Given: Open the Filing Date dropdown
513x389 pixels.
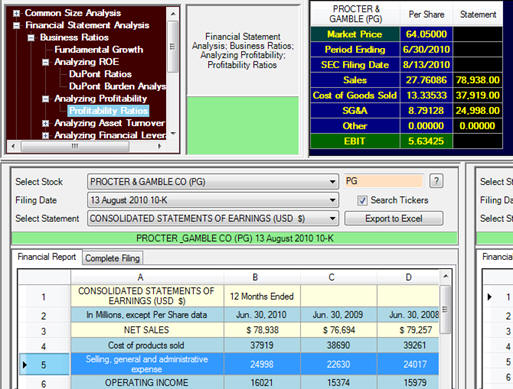Looking at the screenshot, I should coord(332,200).
